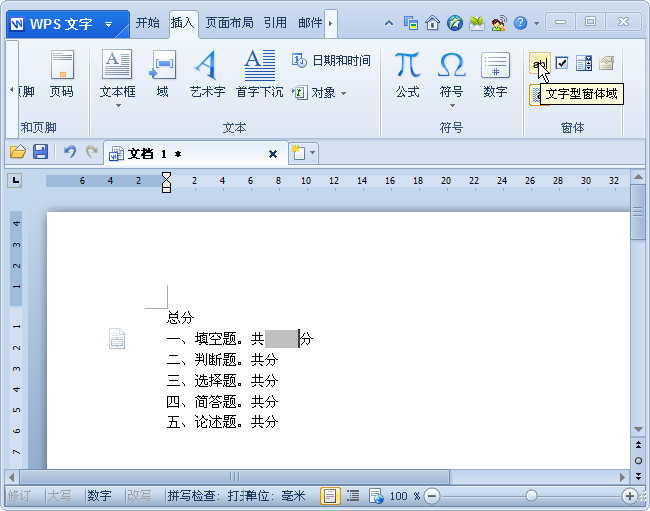Click the WPS 文字 application menu button
The image size is (650, 511).
coord(66,23)
